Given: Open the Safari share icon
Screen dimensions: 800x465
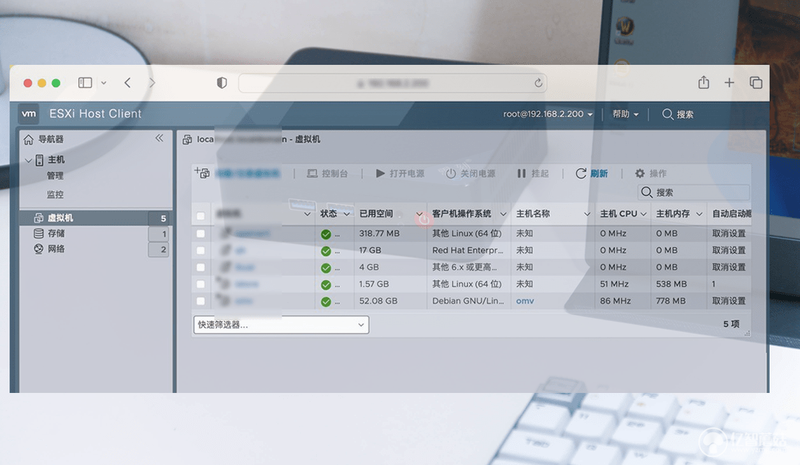Looking at the screenshot, I should (x=704, y=82).
